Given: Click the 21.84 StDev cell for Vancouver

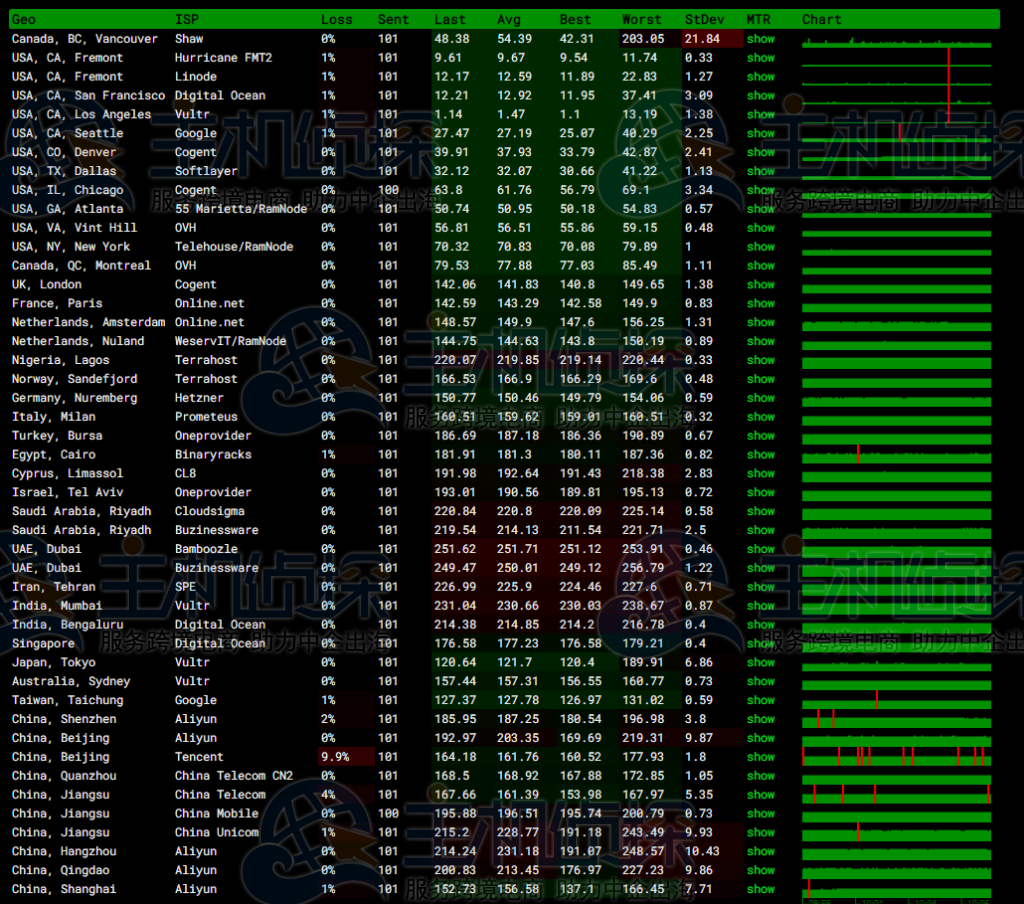Looking at the screenshot, I should point(702,39).
